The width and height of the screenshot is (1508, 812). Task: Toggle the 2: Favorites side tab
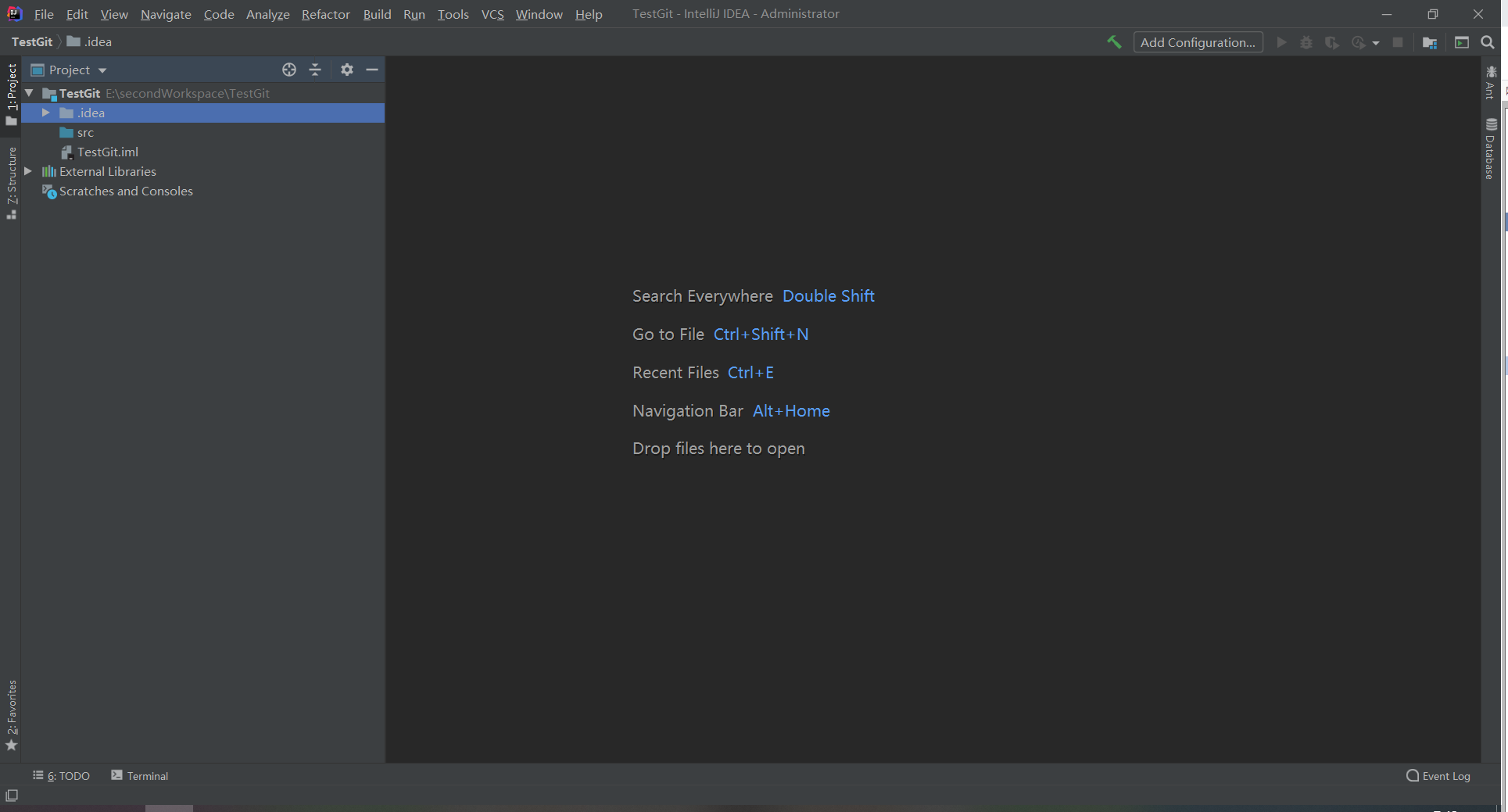(11, 715)
